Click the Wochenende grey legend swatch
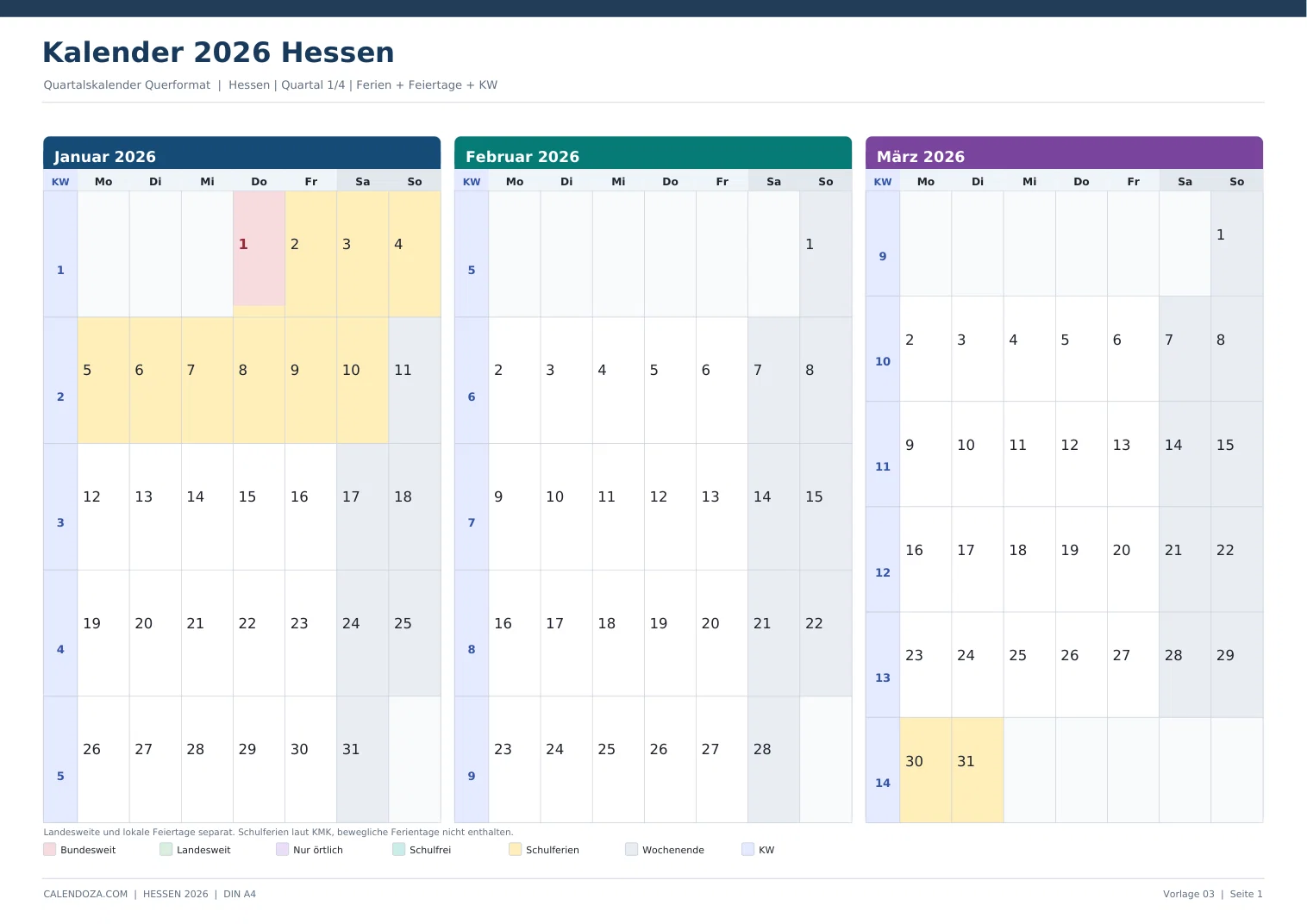Viewport: 1307px width, 924px height. click(631, 849)
